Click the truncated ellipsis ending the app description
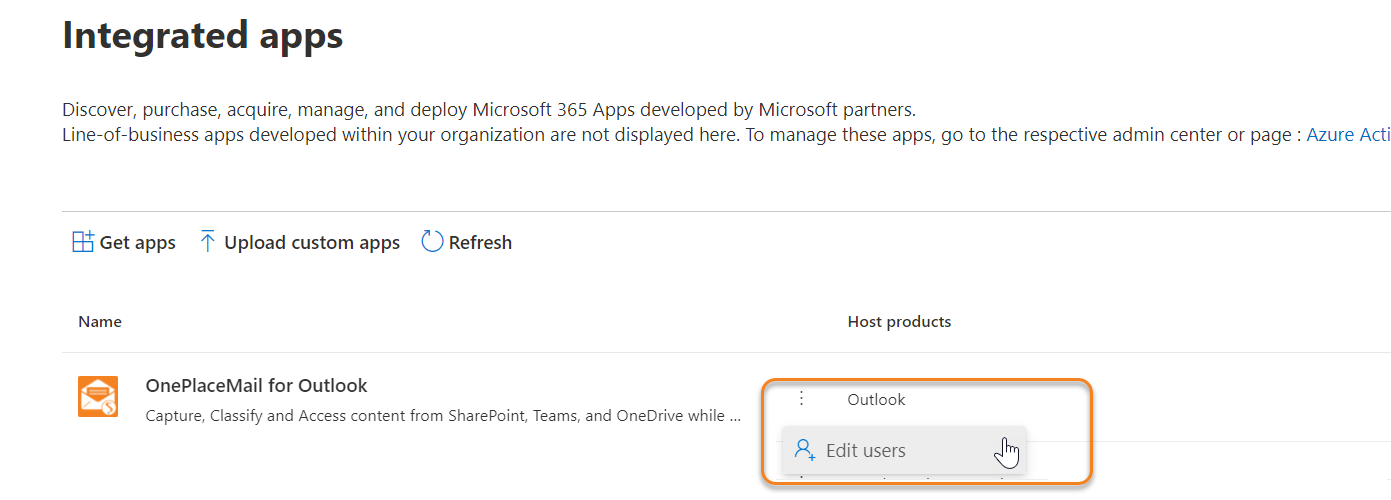The image size is (1391, 500). click(735, 416)
